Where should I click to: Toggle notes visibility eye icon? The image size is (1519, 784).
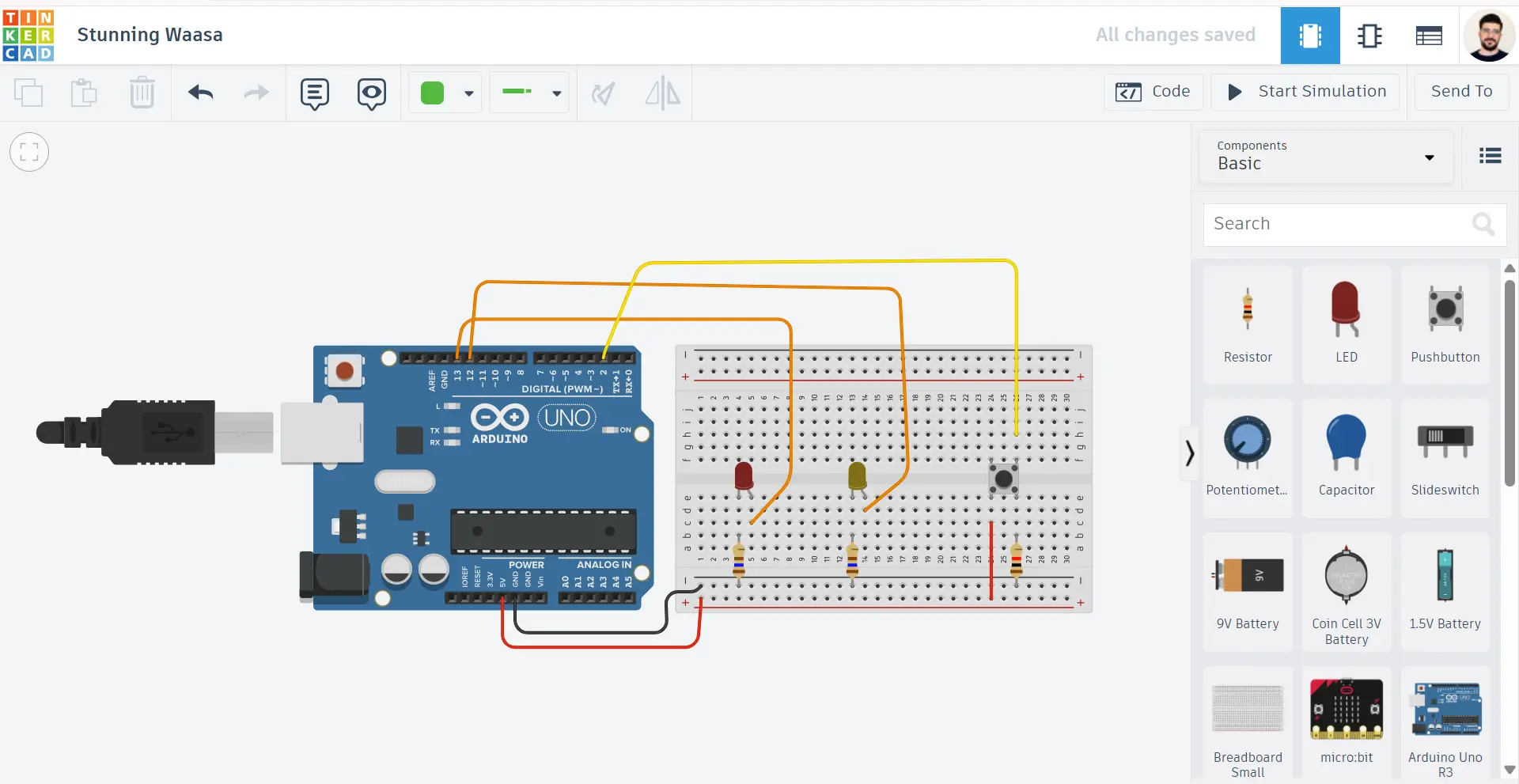click(371, 93)
